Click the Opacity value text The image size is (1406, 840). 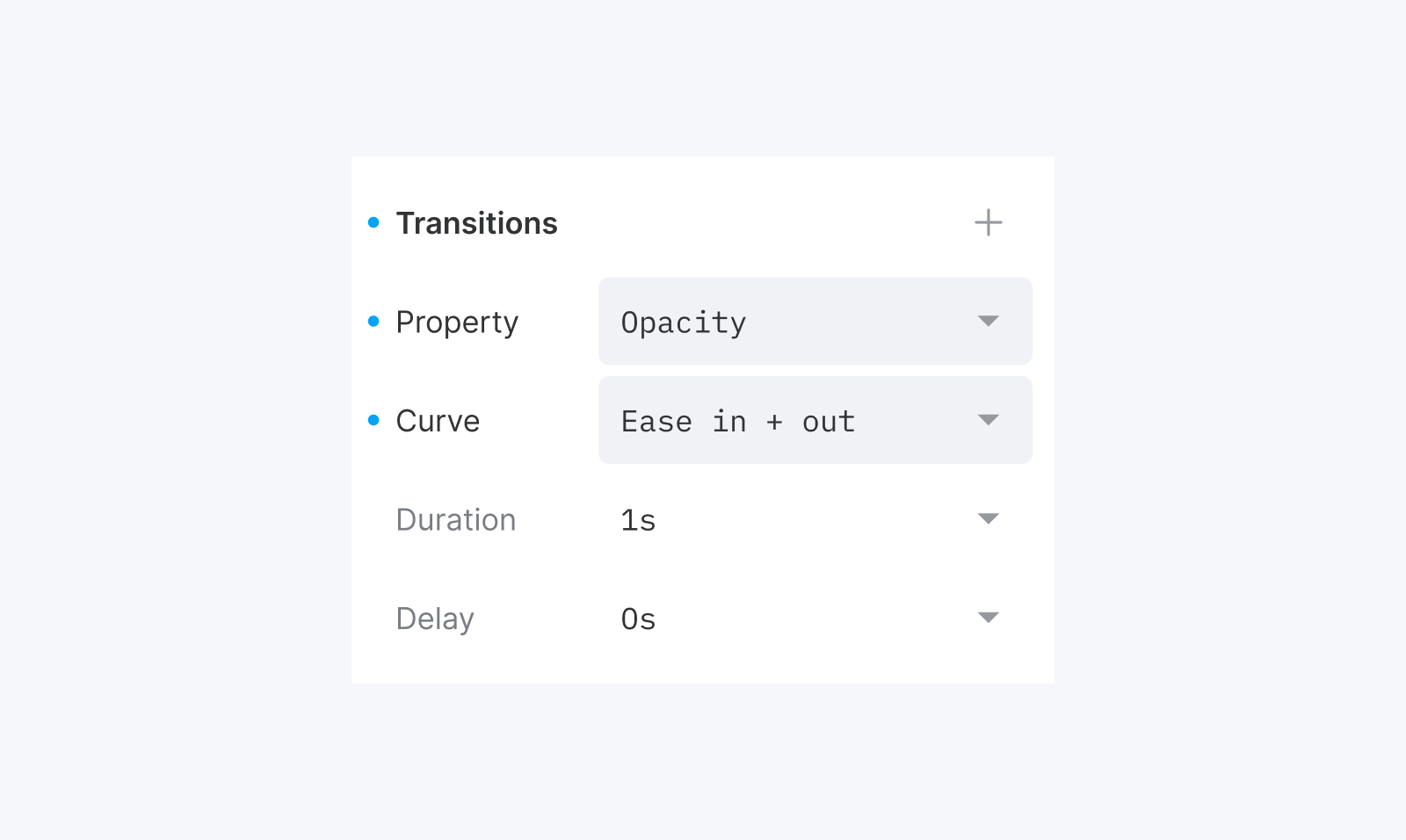tap(683, 322)
